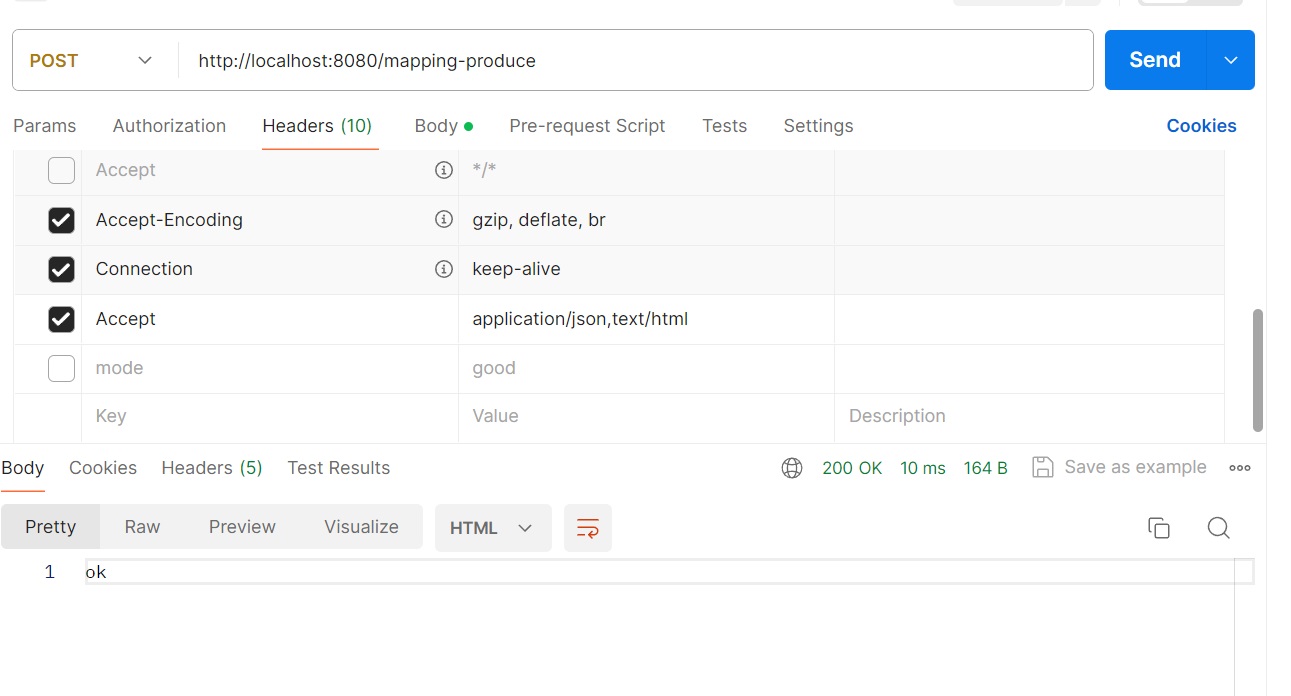Click the info icon beside Connection header

[444, 269]
